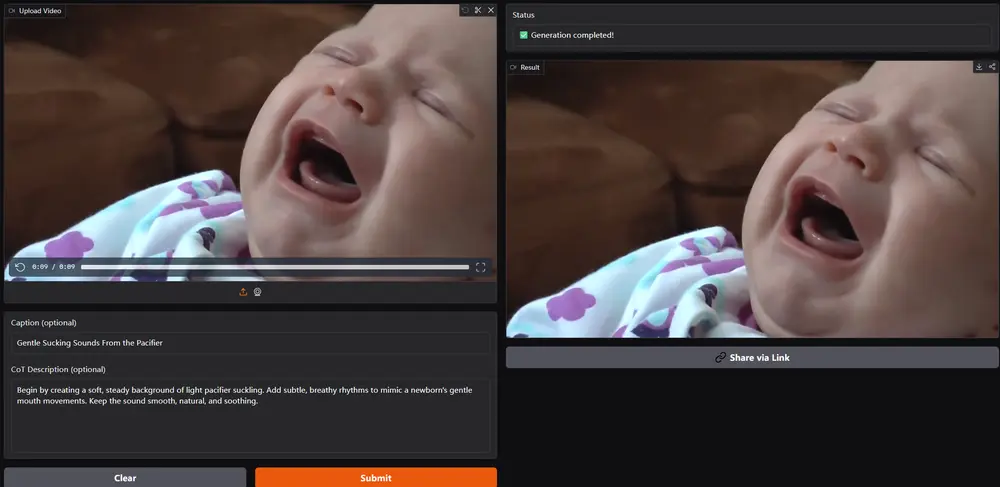Click the Result label tag
Screen dimensions: 1000x487
click(x=526, y=67)
